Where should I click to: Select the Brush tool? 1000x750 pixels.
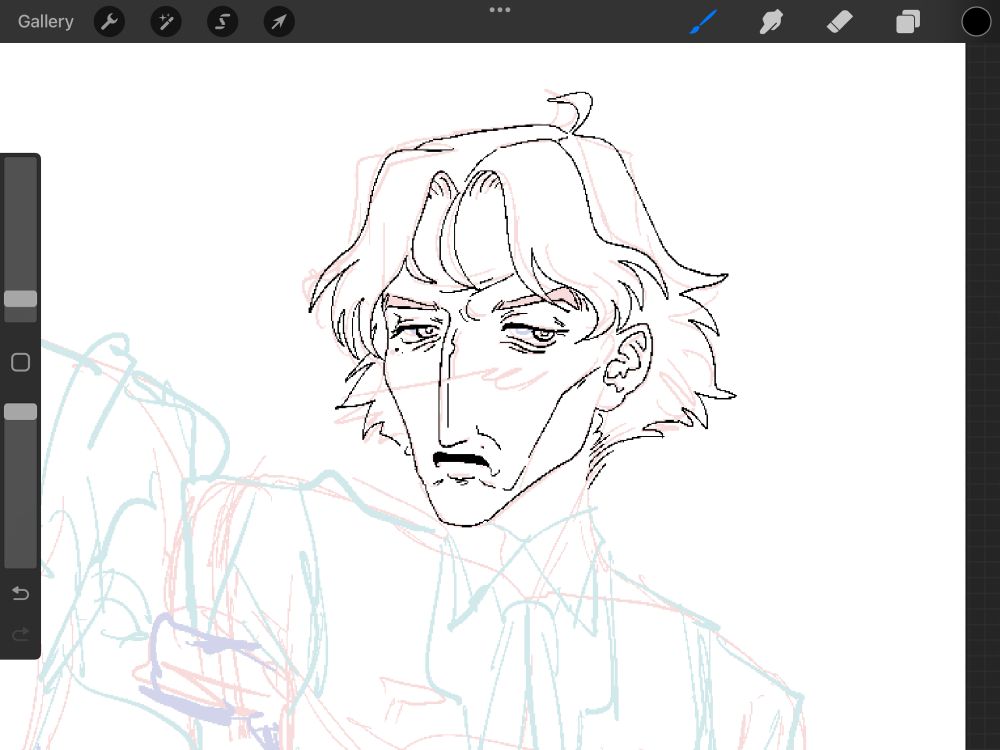point(703,22)
